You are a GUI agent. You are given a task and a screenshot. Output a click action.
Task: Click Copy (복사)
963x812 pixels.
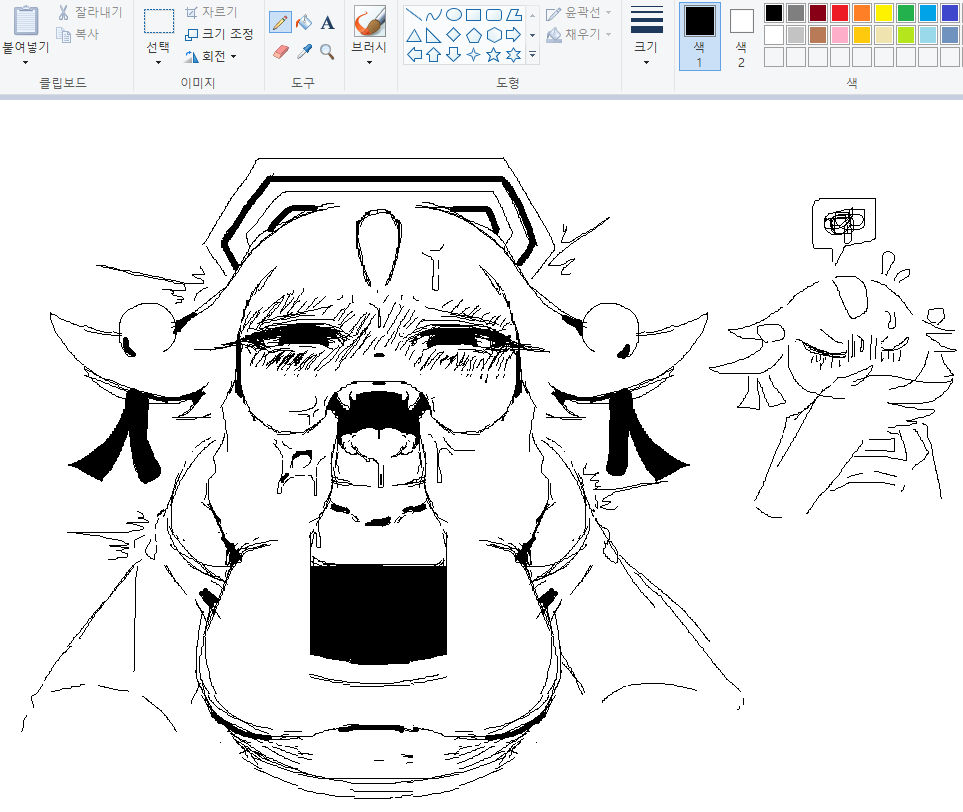point(77,34)
